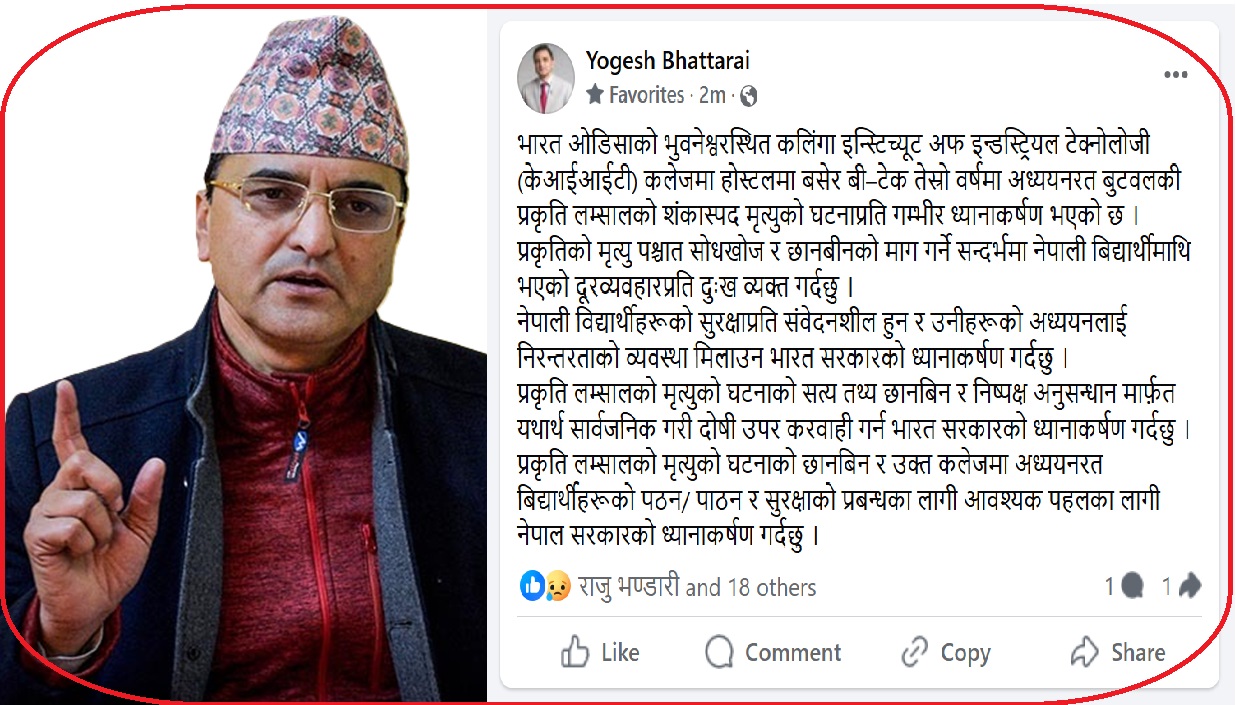Open the three-dot post options menu
The image size is (1236, 705).
1174,75
